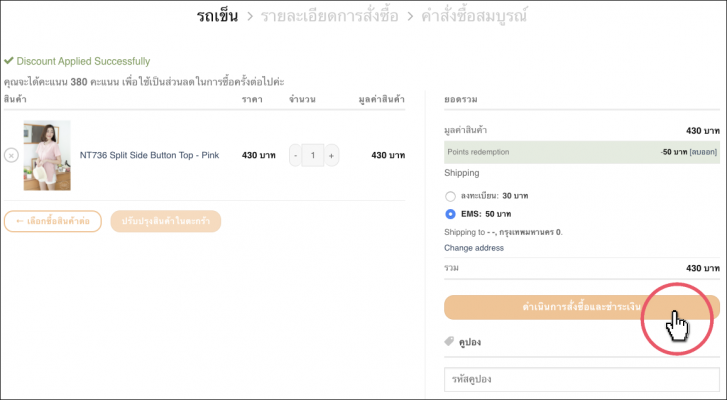This screenshot has height=400, width=727.
Task: Click the green discount success checkmark
Action: click(x=9, y=61)
